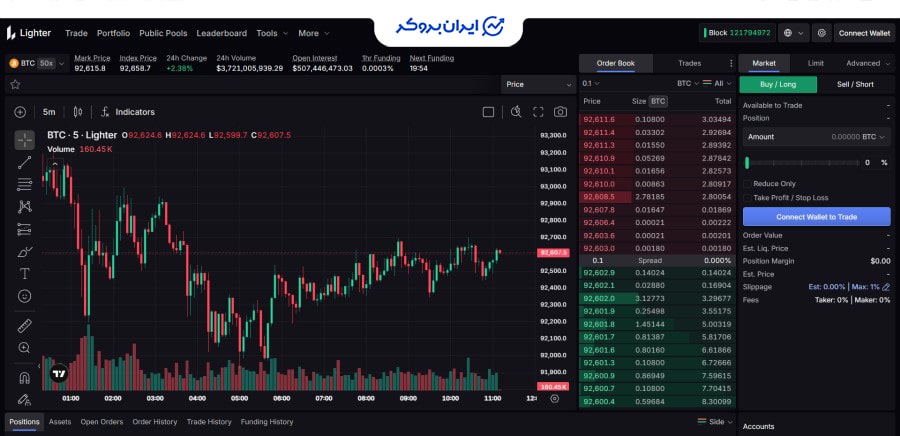Viewport: 900px width, 436px height.
Task: Select the crosshair cursor tool
Action: [25, 140]
